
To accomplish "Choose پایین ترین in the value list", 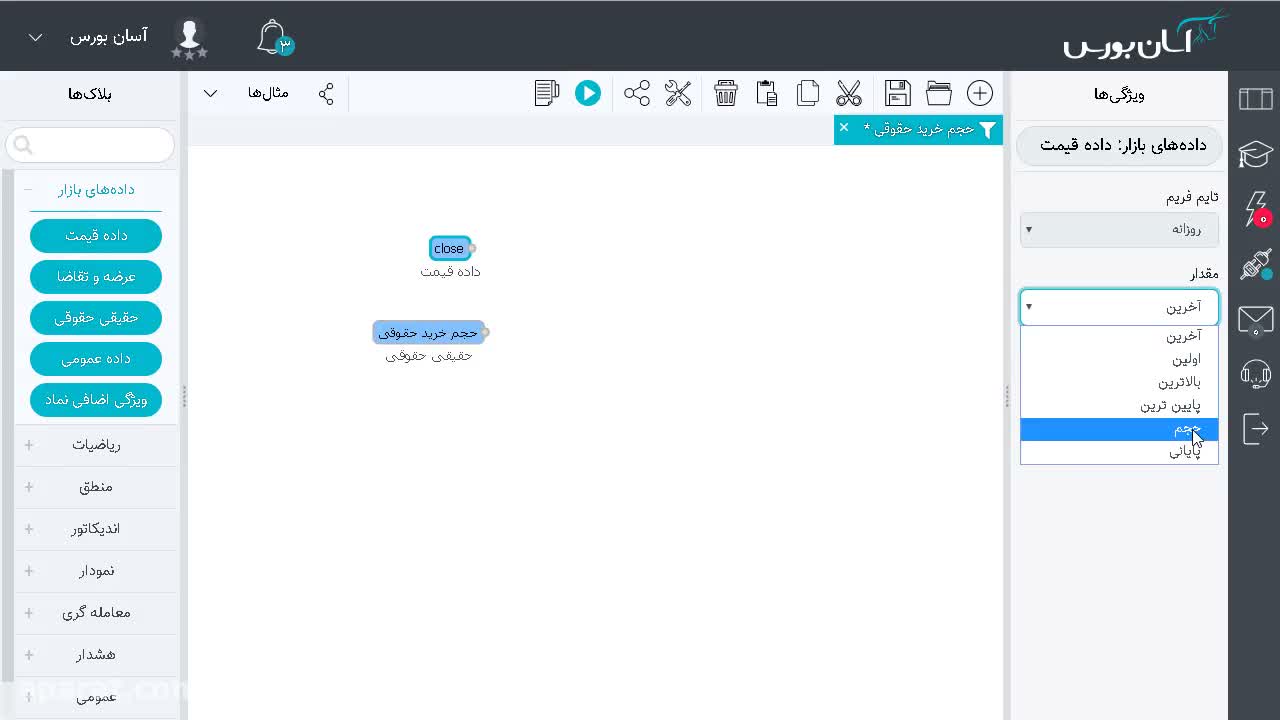I will coord(1119,405).
